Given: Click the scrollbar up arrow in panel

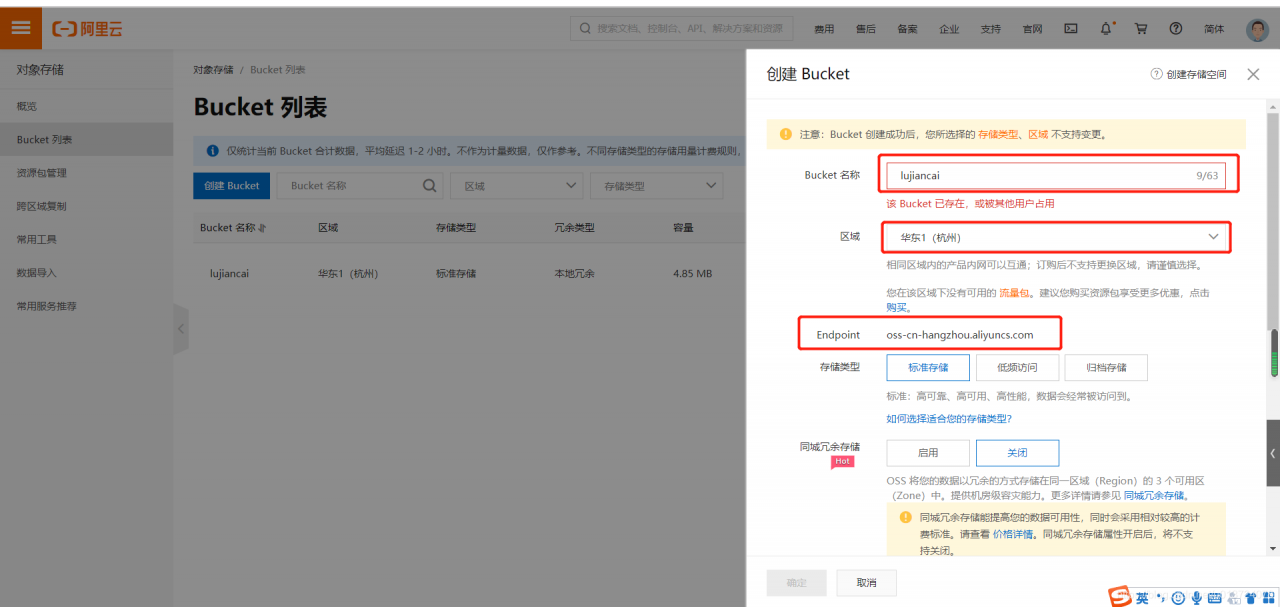Looking at the screenshot, I should click(x=1273, y=105).
